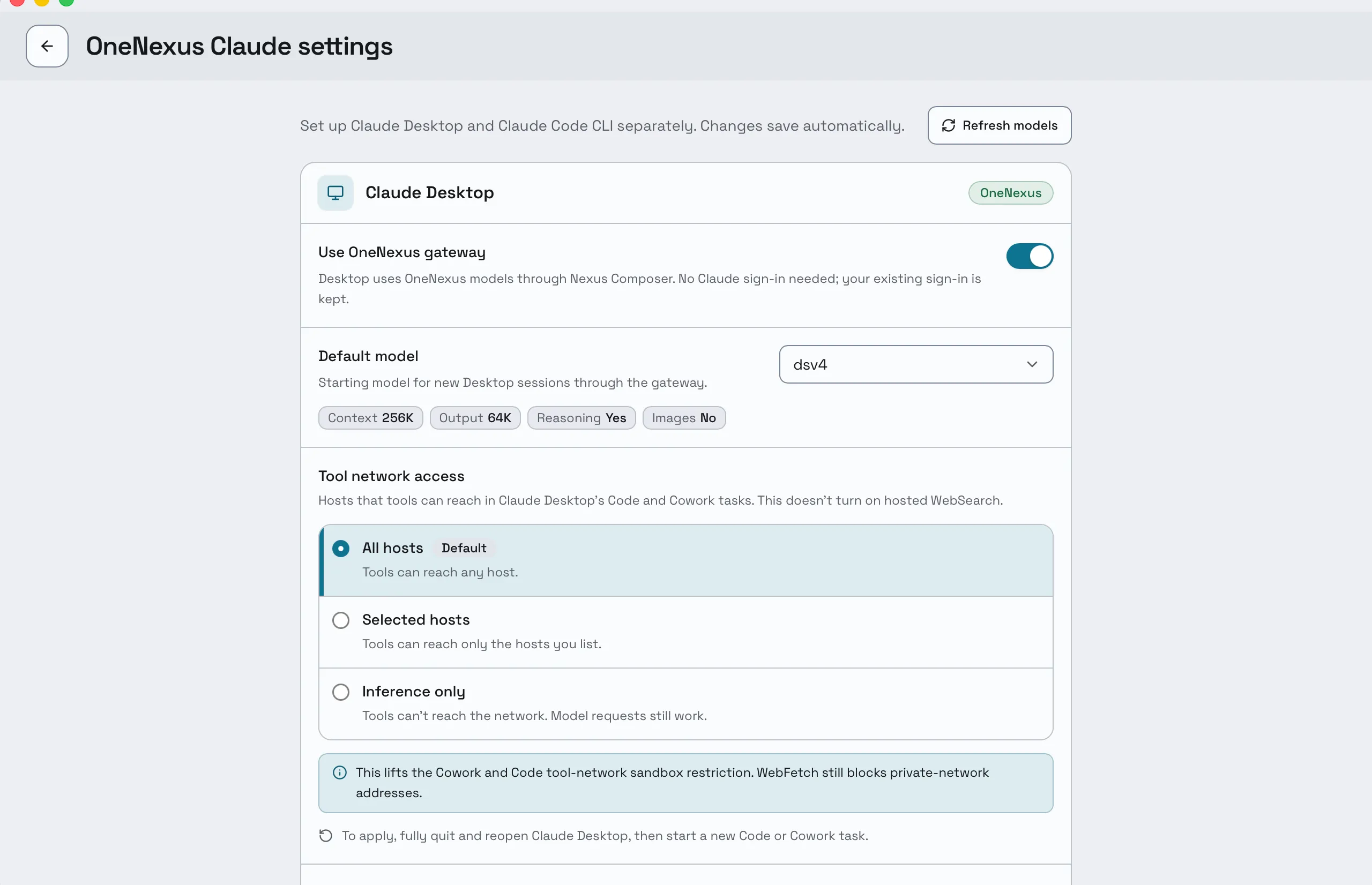Click 'Tools can reach any host.' description
This screenshot has height=885, width=1372.
pos(439,572)
